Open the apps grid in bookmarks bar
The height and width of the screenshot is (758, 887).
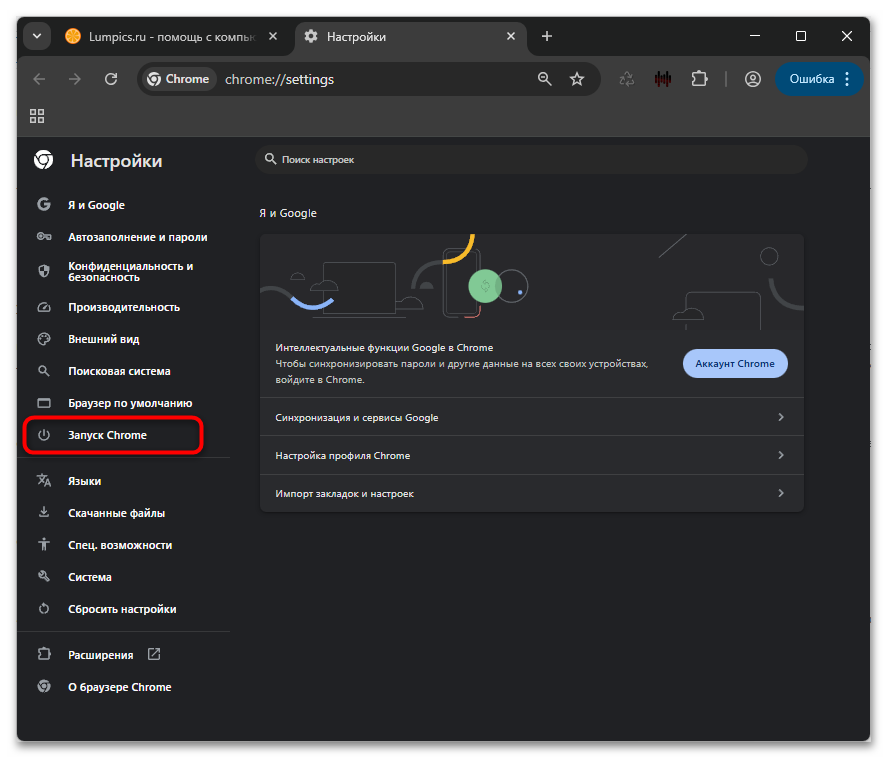37,116
